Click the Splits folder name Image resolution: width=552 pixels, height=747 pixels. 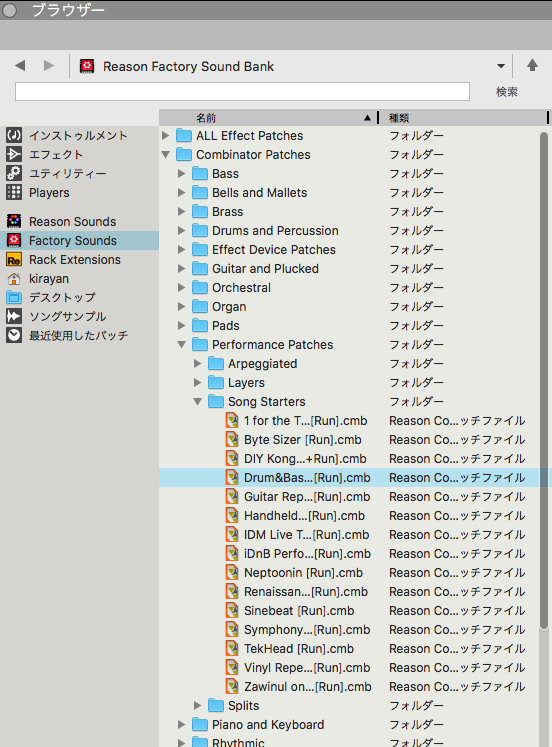[x=243, y=706]
